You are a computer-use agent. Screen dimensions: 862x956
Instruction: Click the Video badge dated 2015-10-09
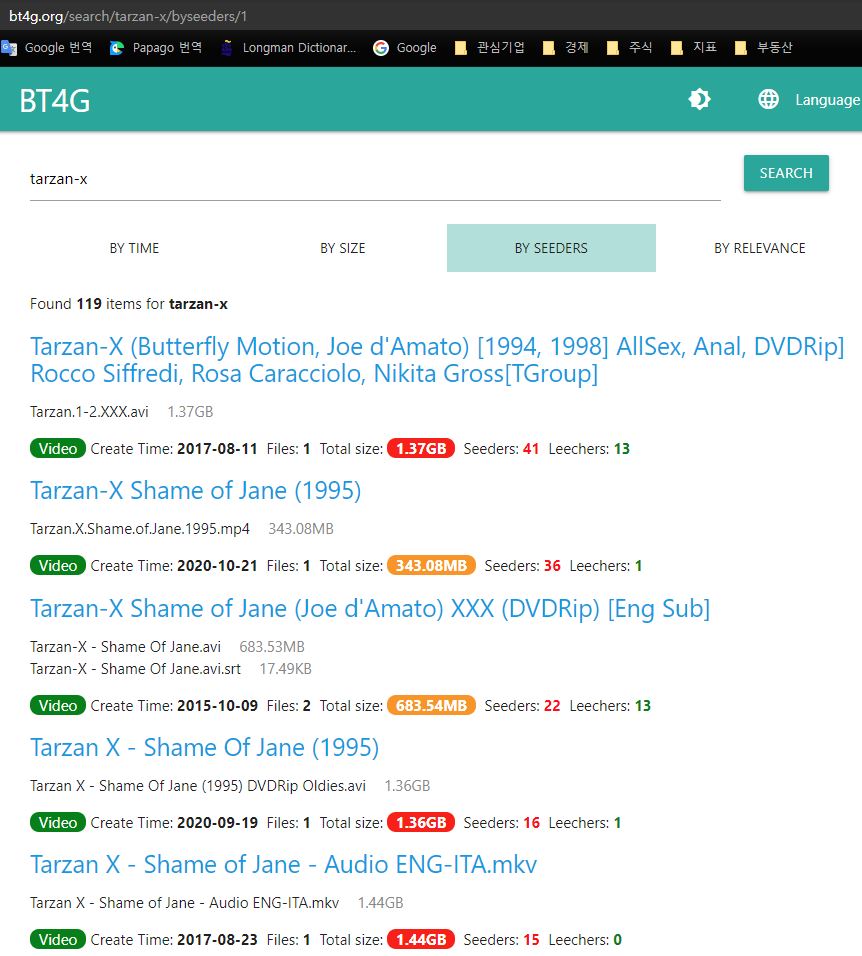tap(58, 705)
